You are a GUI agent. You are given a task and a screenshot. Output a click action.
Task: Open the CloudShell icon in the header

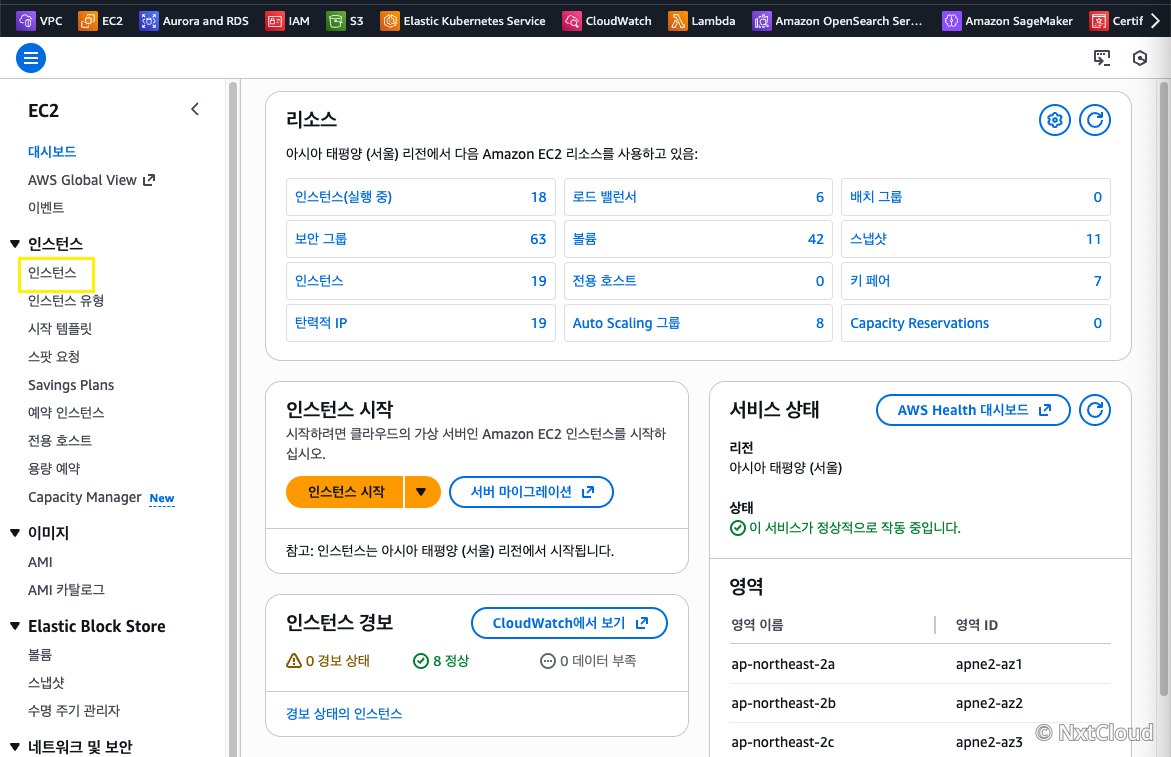(x=1102, y=58)
